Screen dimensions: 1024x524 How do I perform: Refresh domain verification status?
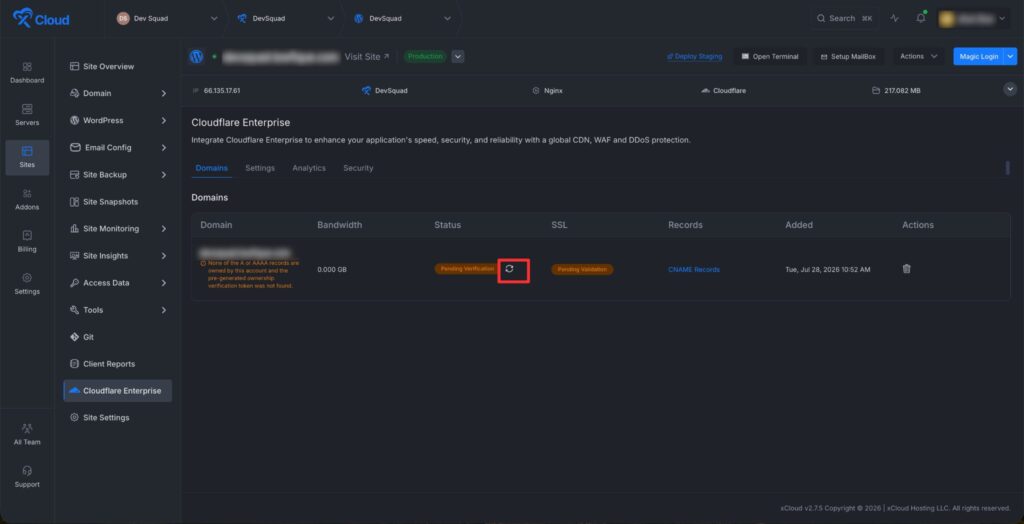[509, 269]
